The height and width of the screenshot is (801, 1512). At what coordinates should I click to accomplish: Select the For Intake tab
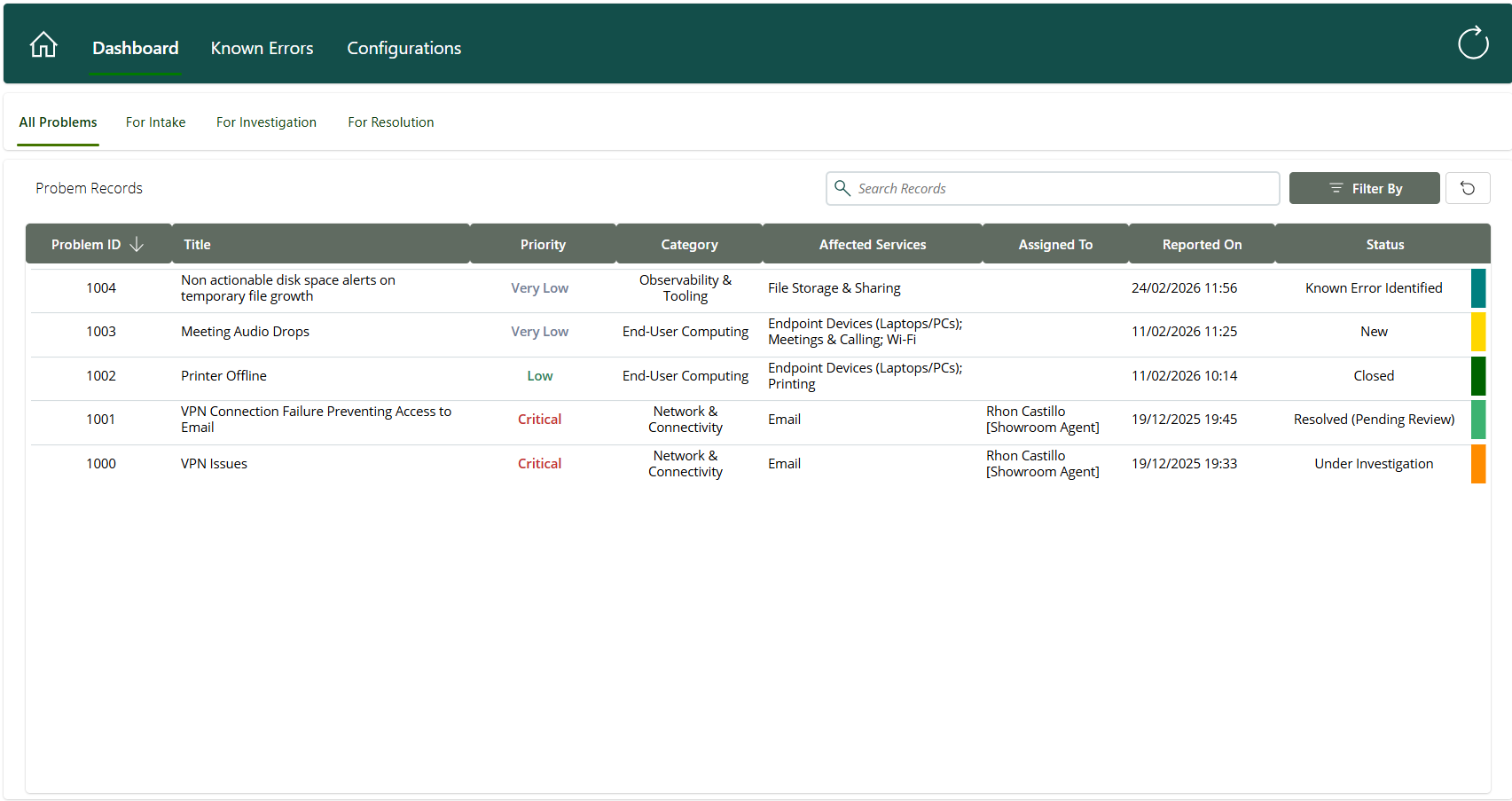coord(155,122)
